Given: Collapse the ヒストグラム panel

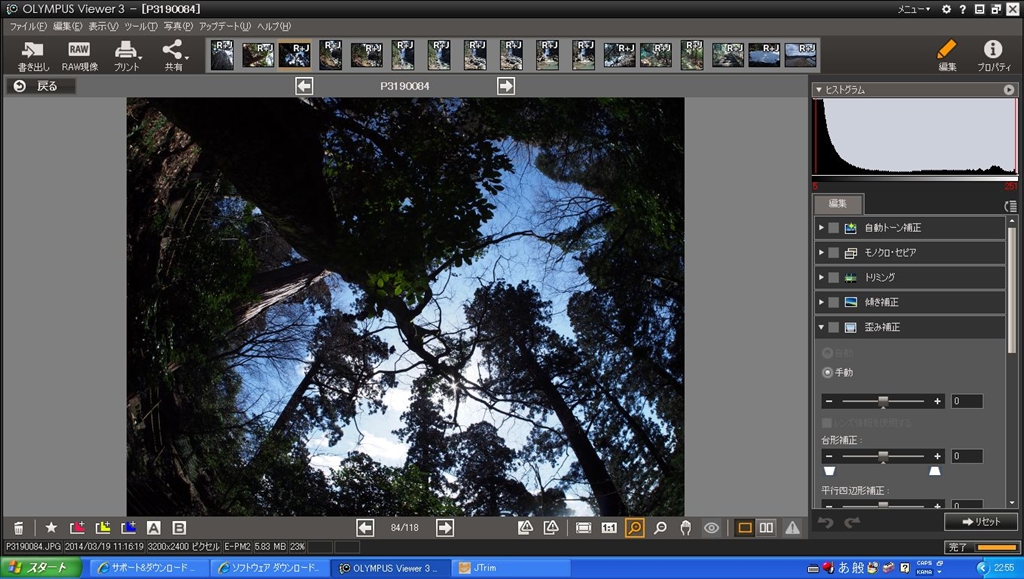Looking at the screenshot, I should tap(819, 90).
